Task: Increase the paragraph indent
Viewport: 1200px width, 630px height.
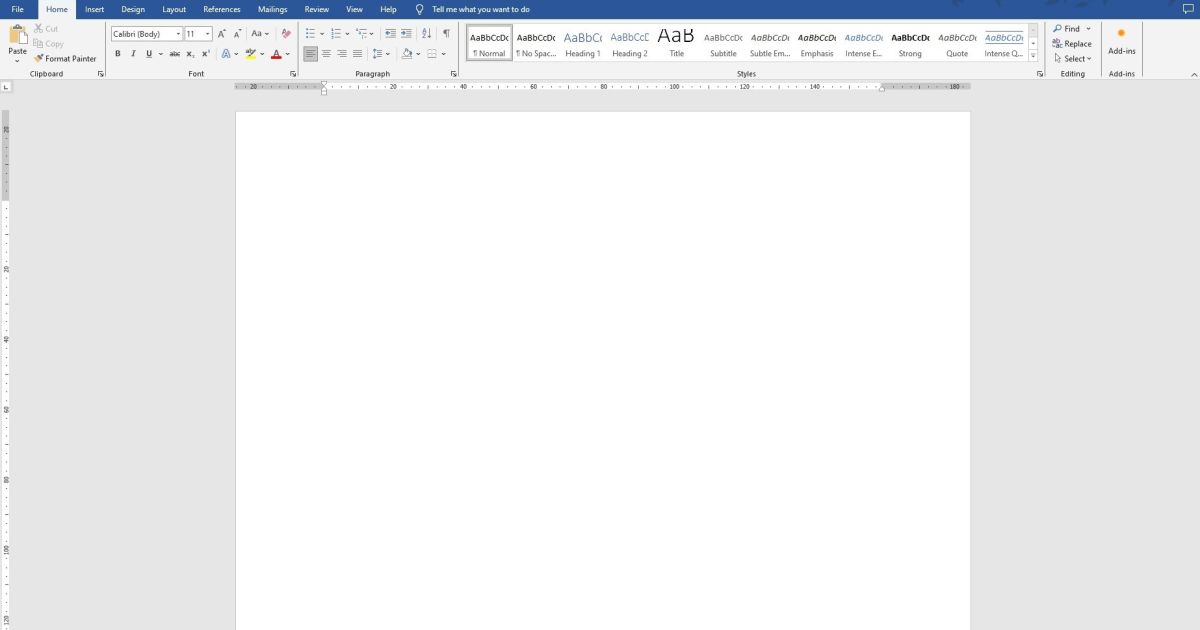Action: [406, 34]
